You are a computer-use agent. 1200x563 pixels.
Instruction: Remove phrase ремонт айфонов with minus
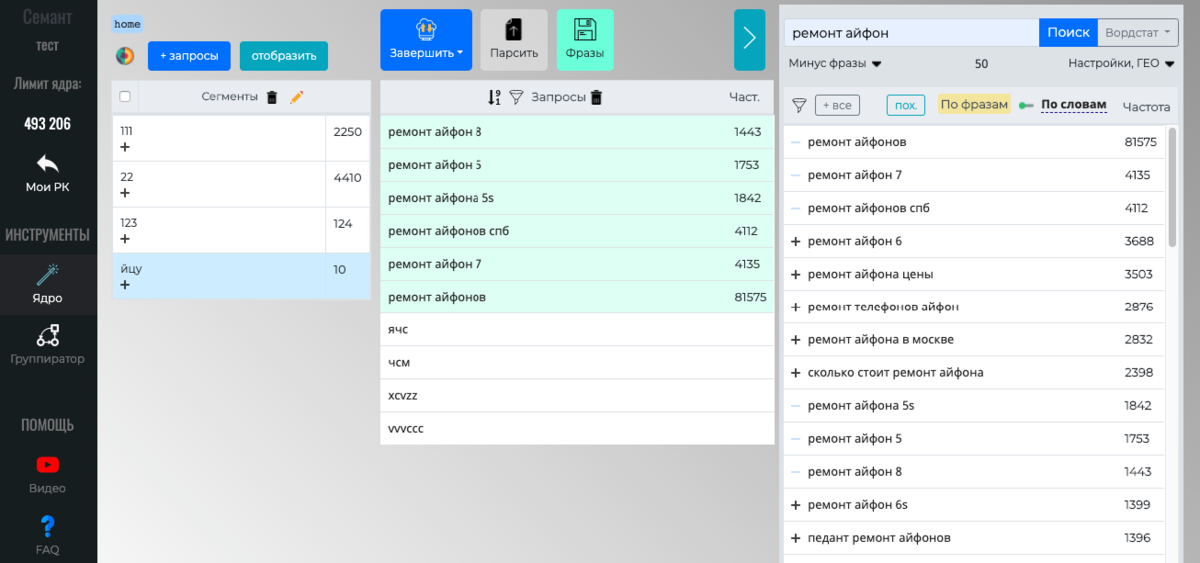[x=796, y=142]
